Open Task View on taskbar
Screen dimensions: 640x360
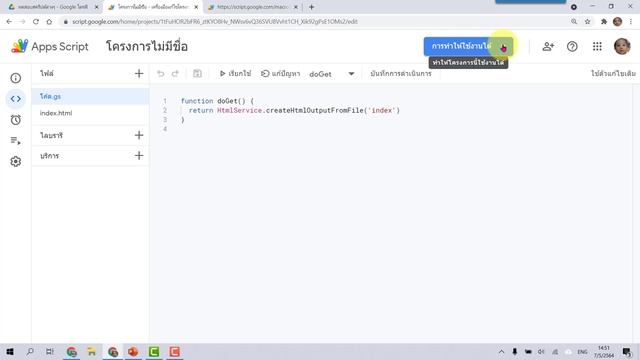49,351
